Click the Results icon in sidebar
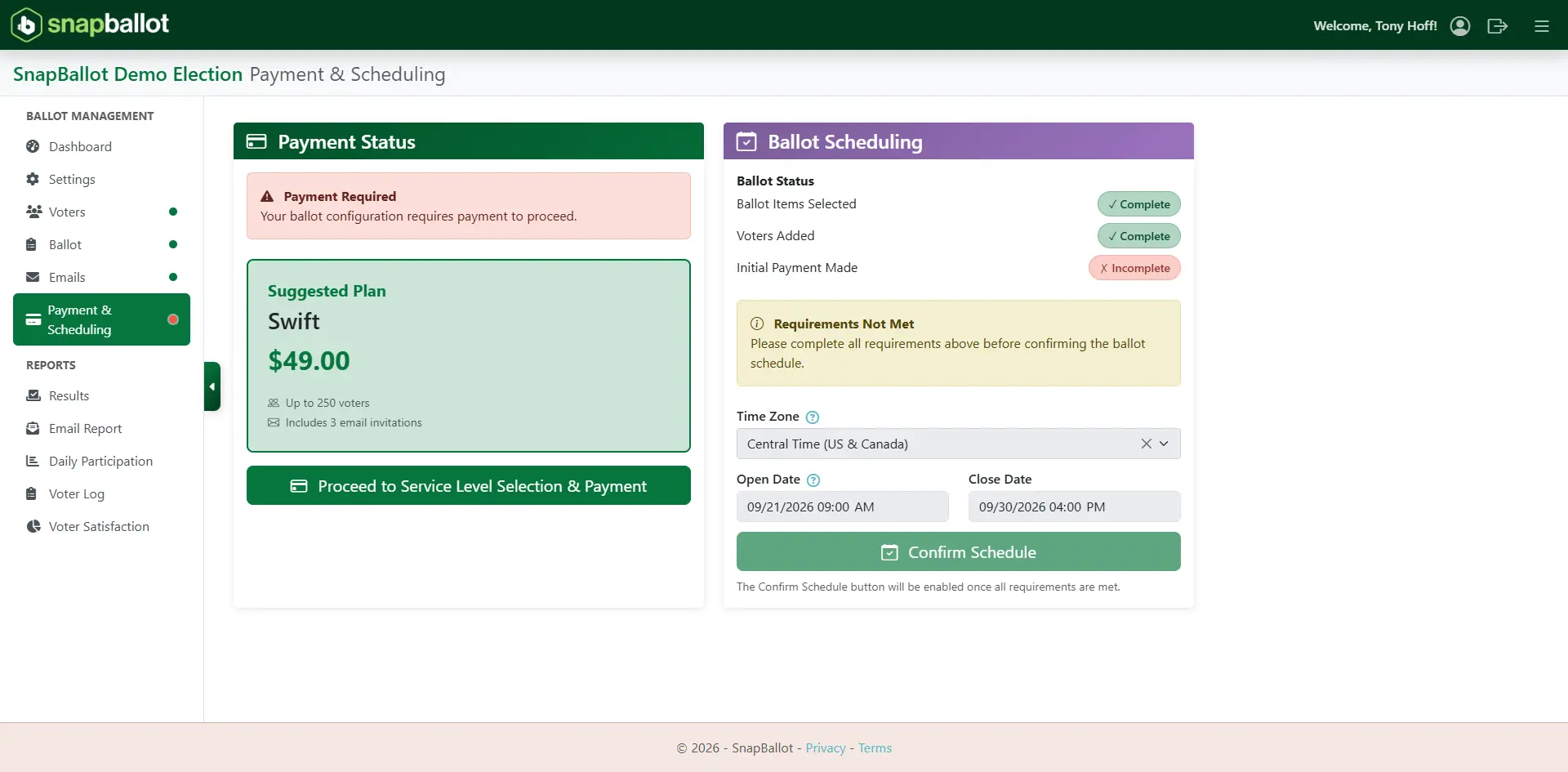 33,396
